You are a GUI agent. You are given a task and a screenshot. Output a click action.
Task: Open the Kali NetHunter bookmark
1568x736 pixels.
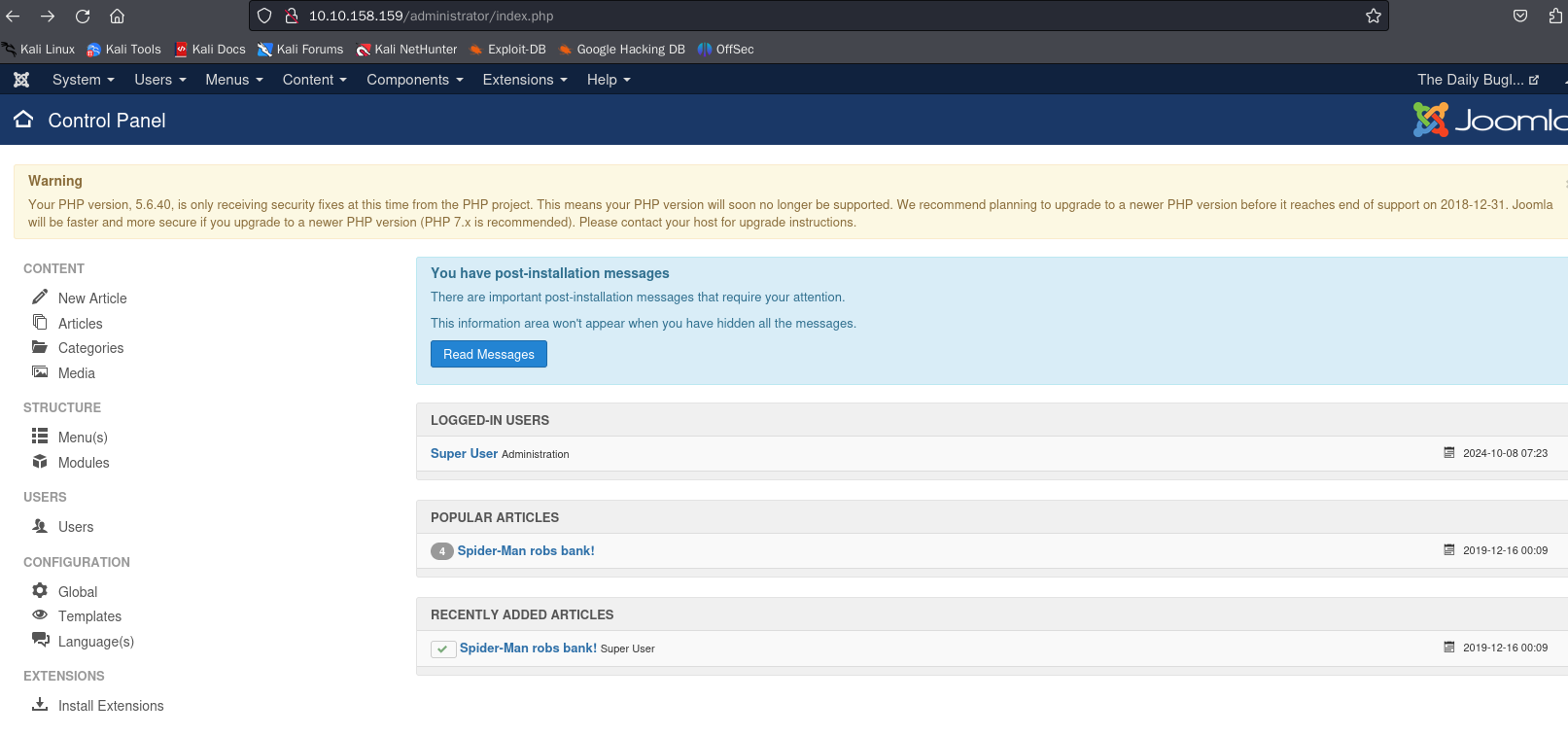pos(406,49)
